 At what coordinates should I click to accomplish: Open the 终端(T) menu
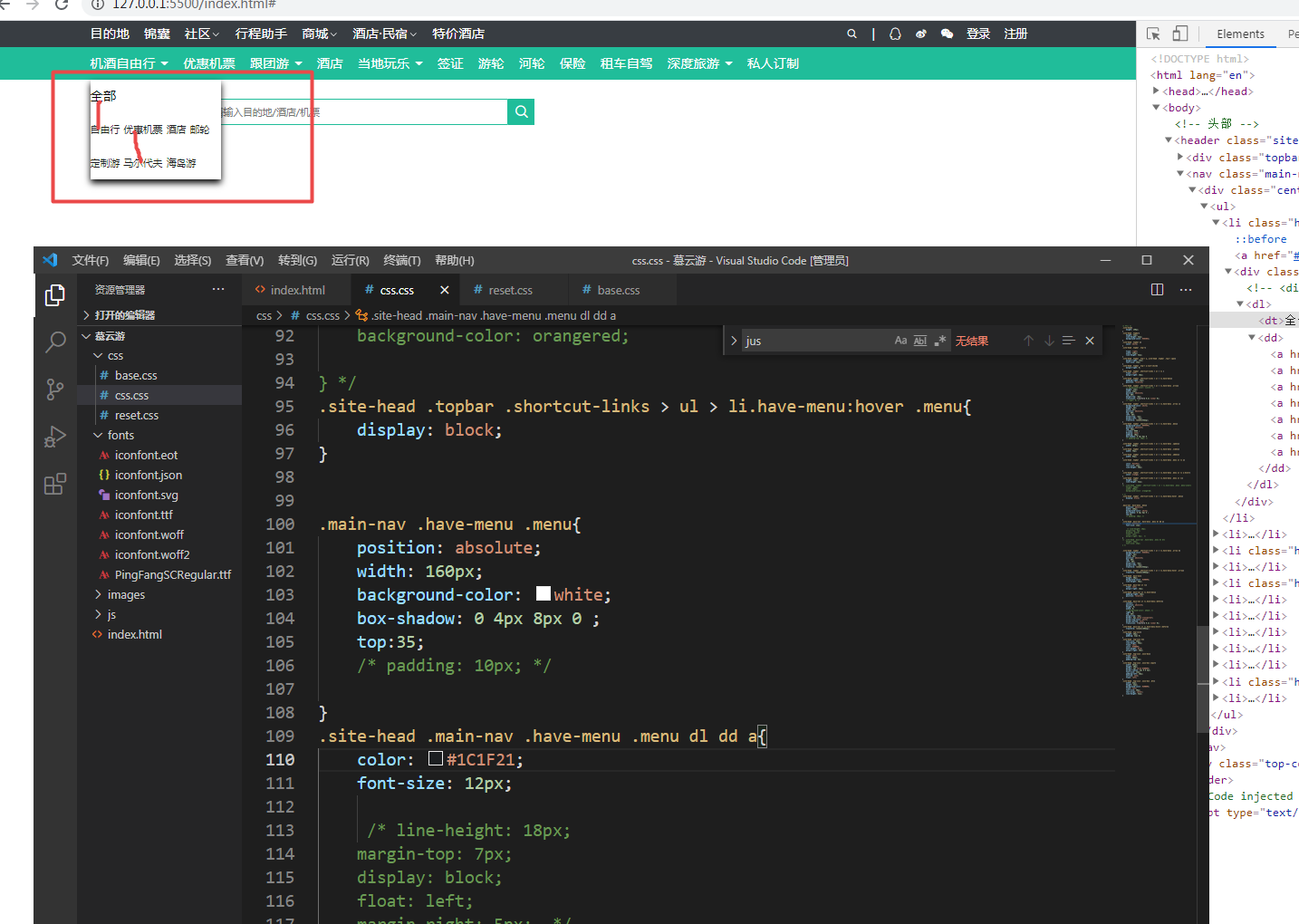tap(402, 260)
